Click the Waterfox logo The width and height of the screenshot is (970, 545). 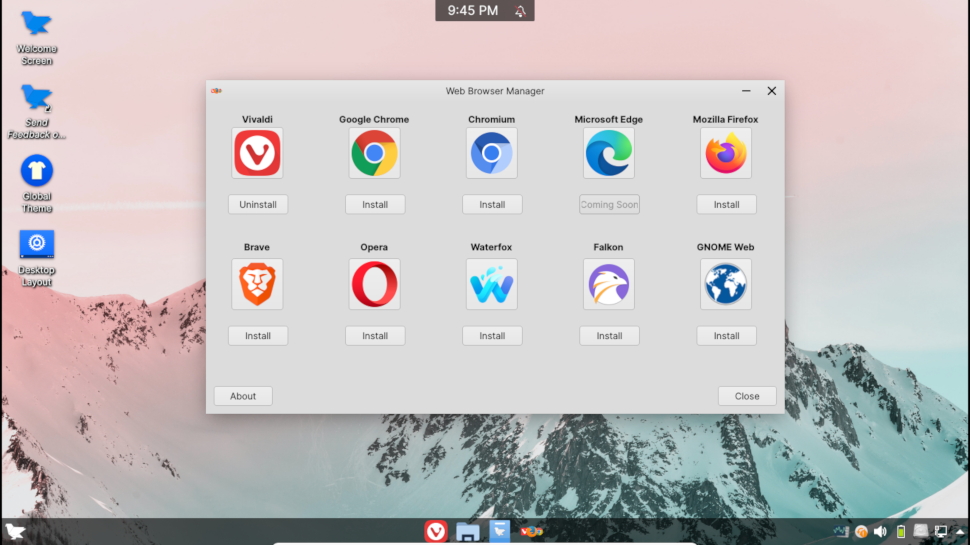click(492, 284)
